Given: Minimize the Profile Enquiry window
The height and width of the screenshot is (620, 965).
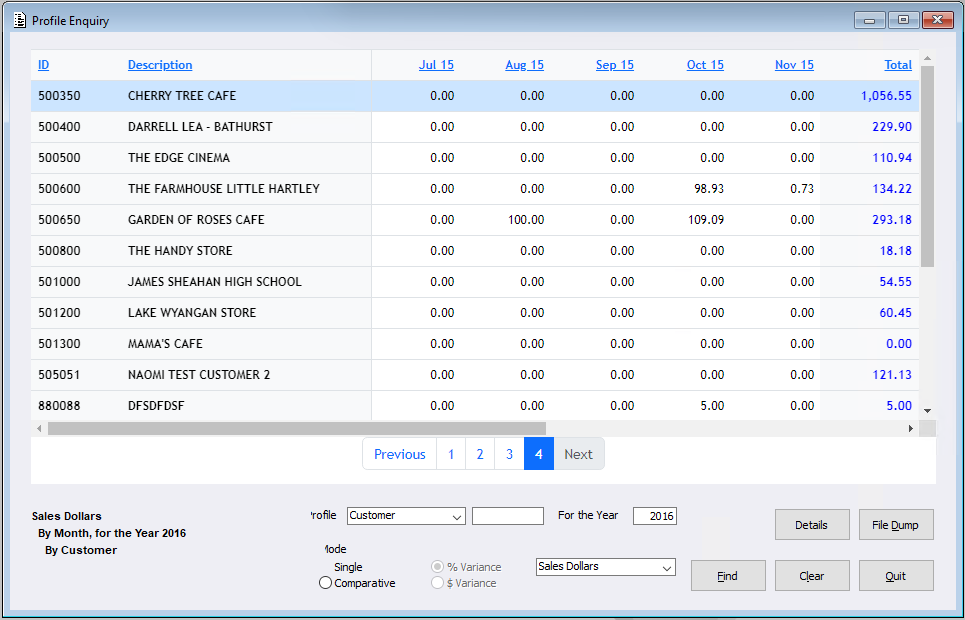Looking at the screenshot, I should 870,20.
